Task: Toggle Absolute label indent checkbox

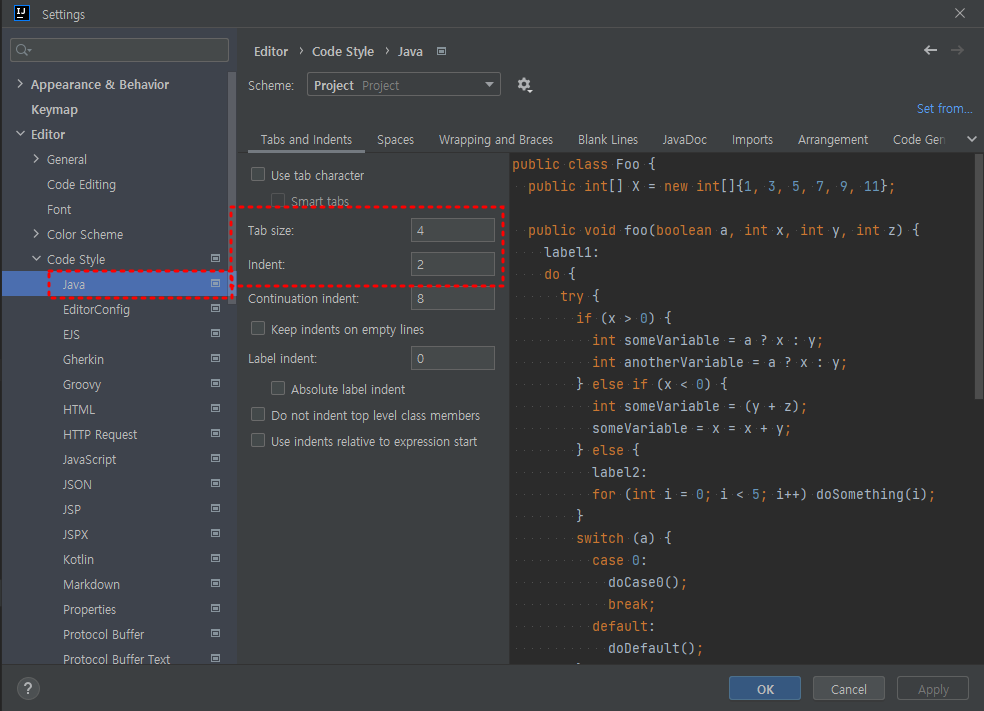Action: pyautogui.click(x=278, y=388)
